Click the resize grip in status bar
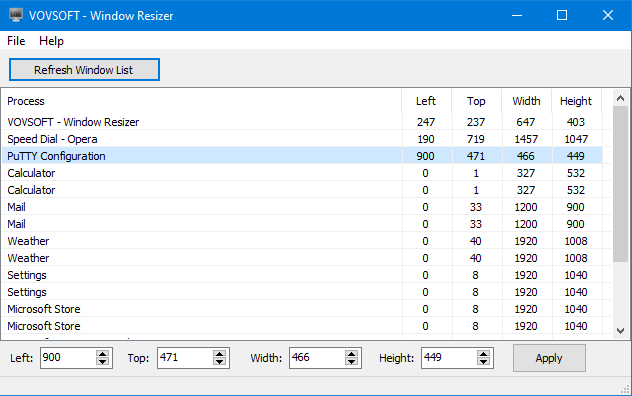Screen dimensions: 632x396 [x=625, y=389]
